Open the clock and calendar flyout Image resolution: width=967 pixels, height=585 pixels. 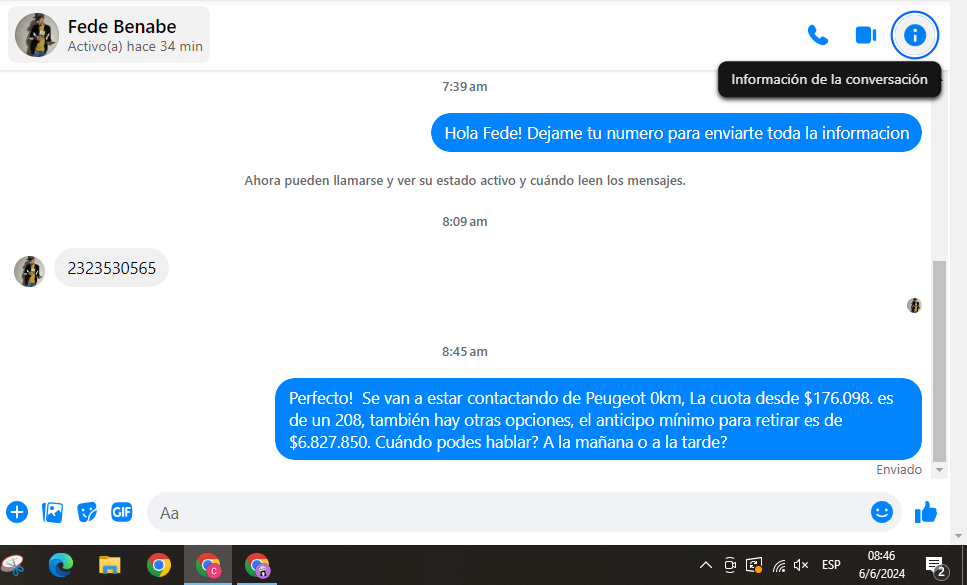[x=882, y=565]
